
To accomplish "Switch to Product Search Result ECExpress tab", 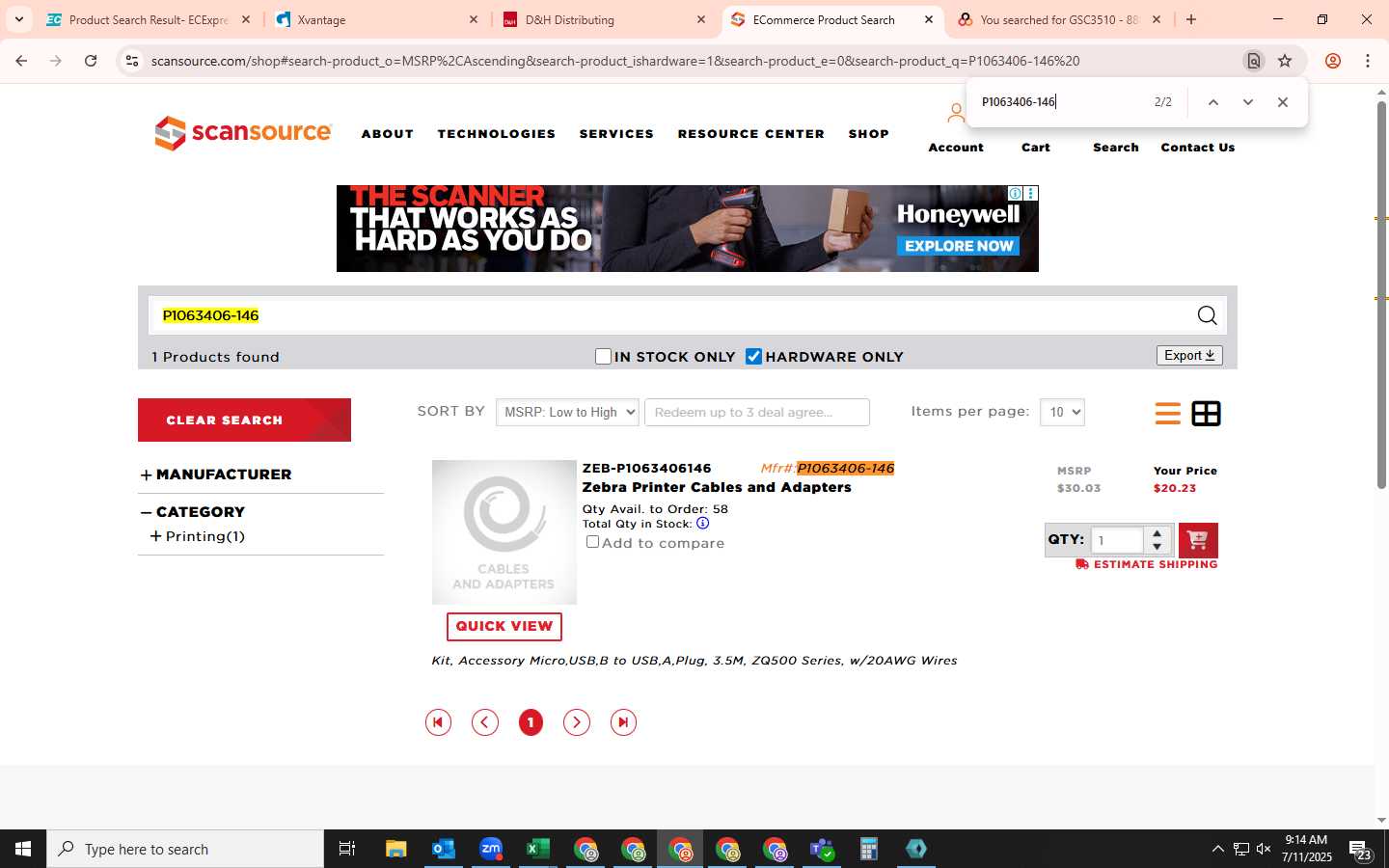I will [149, 19].
